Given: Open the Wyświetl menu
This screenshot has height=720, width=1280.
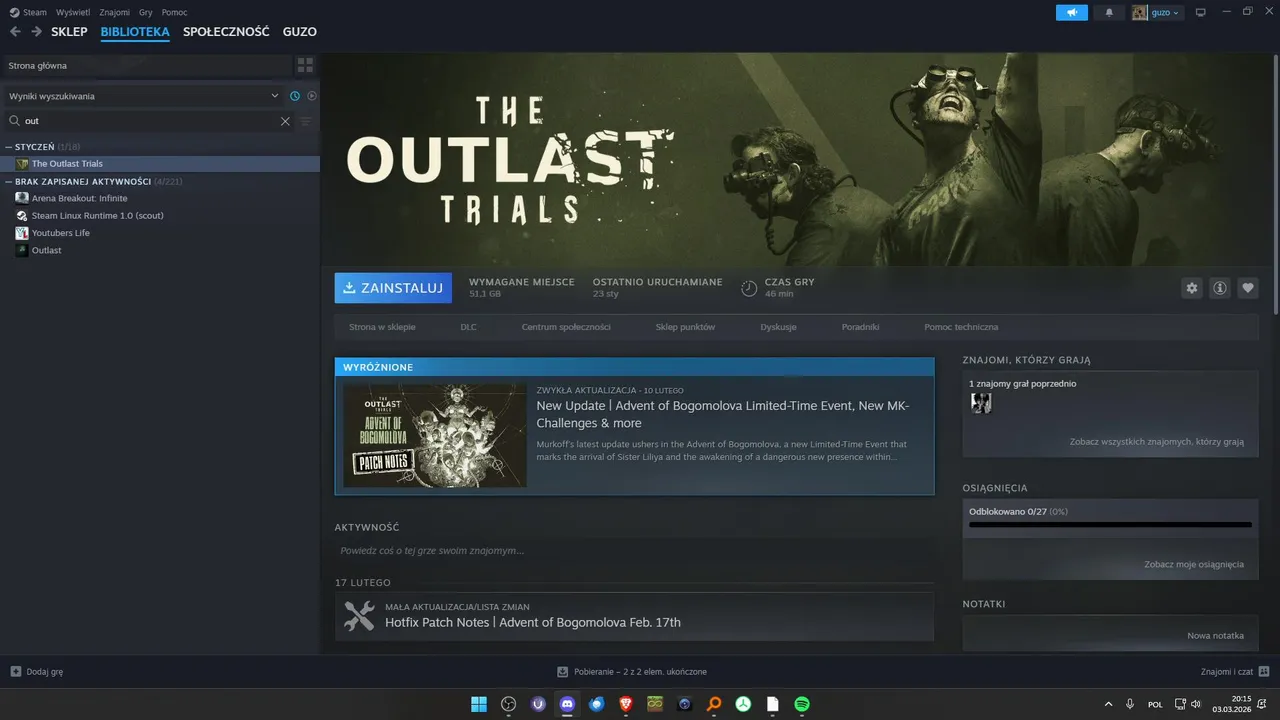Looking at the screenshot, I should (x=72, y=12).
